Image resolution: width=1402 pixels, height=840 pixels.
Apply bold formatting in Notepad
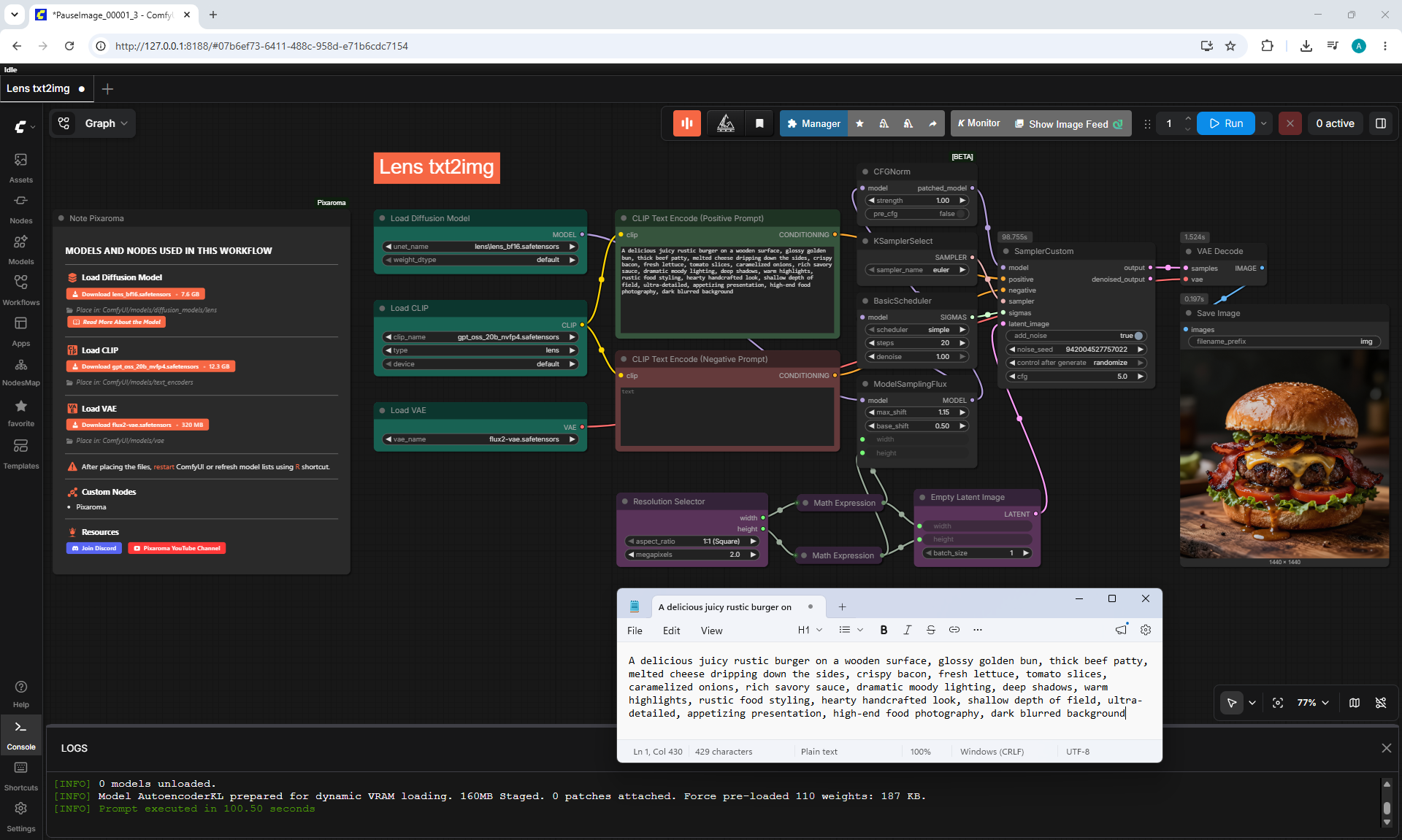[884, 630]
